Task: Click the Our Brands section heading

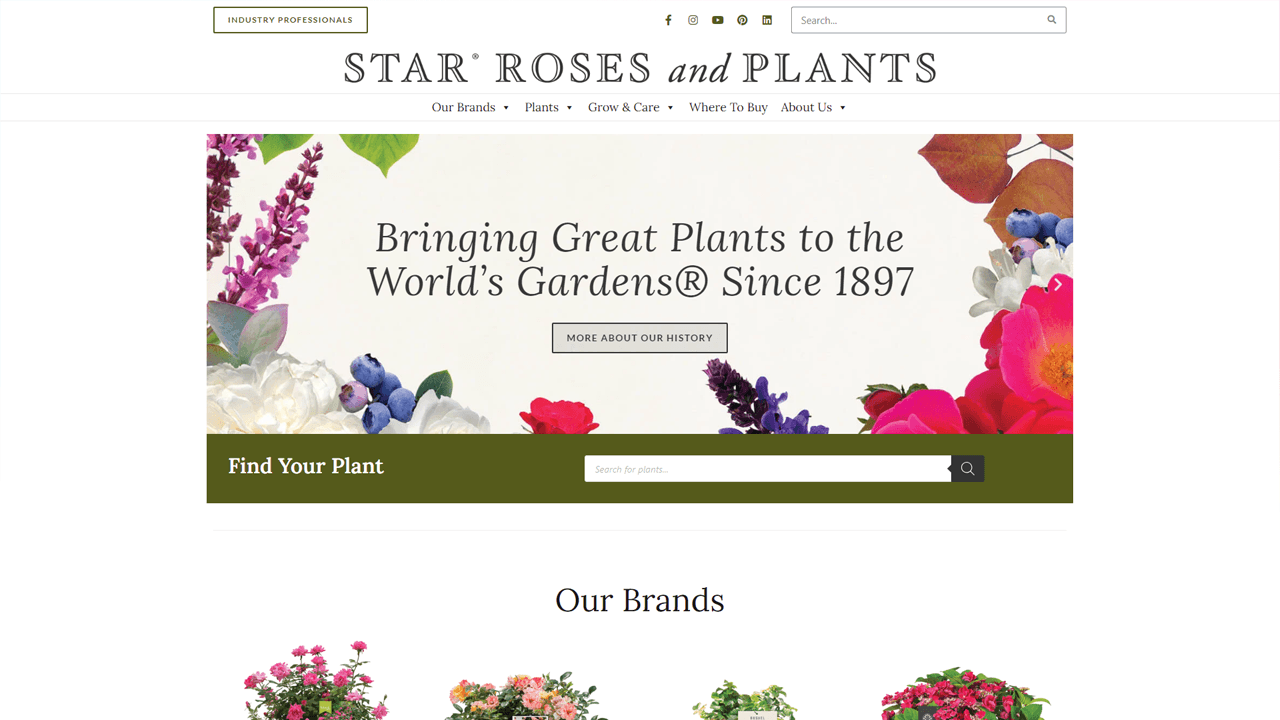Action: [640, 600]
